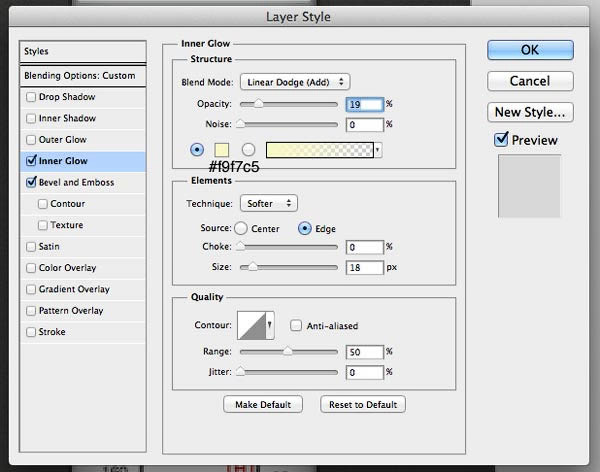The height and width of the screenshot is (472, 600).
Task: Select the solid color radio button
Action: pos(197,150)
